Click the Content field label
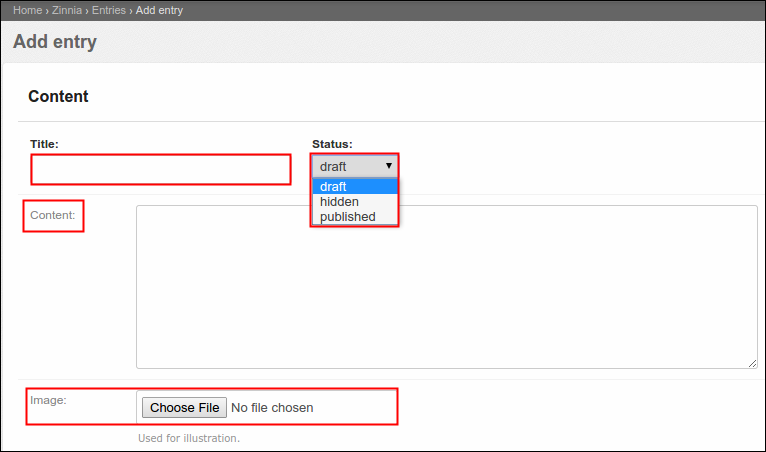The image size is (766, 452). pyautogui.click(x=53, y=215)
